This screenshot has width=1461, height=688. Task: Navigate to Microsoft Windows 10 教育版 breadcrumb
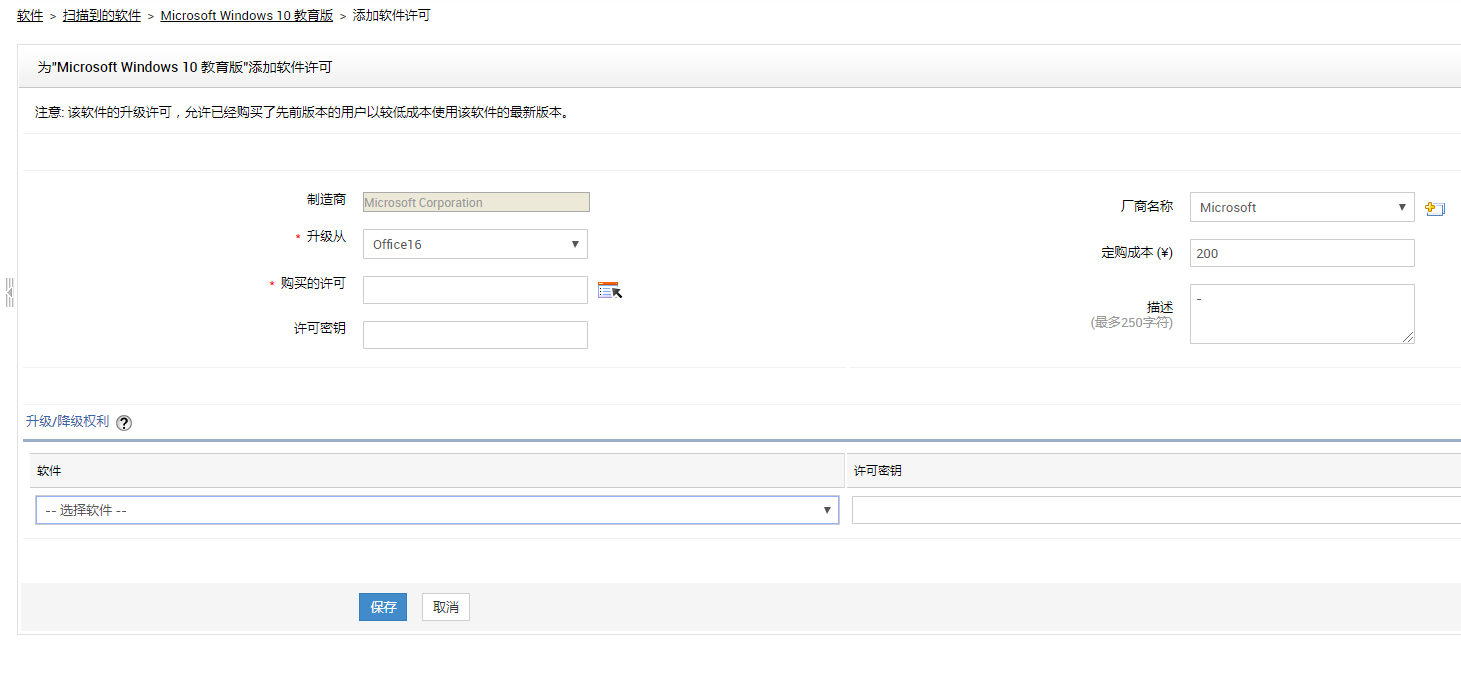(246, 16)
